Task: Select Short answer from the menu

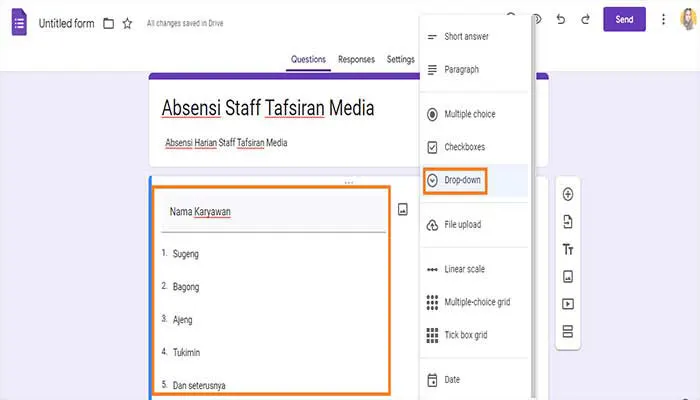Action: pos(466,37)
